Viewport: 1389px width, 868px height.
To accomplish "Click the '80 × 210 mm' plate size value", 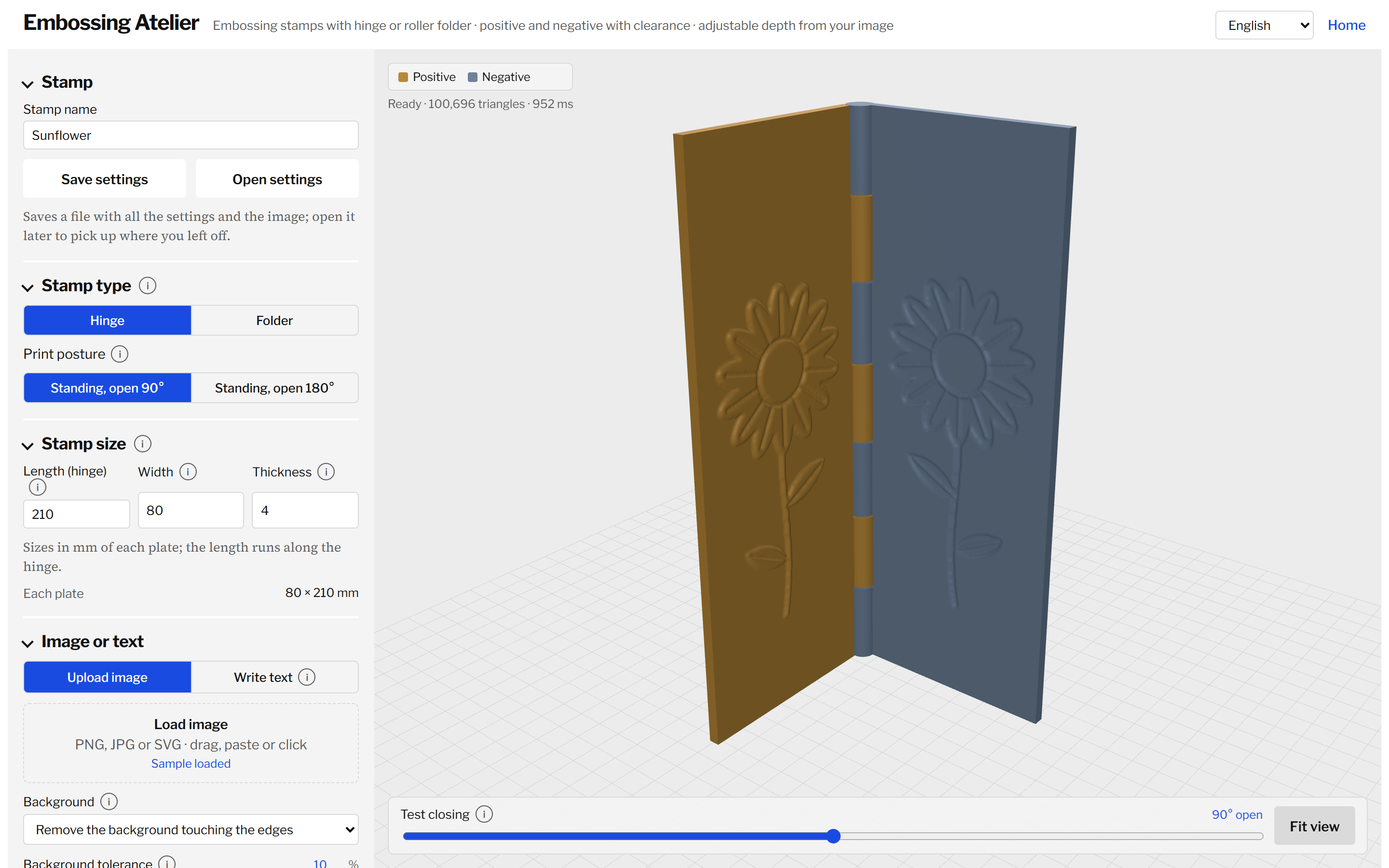I will [x=321, y=593].
